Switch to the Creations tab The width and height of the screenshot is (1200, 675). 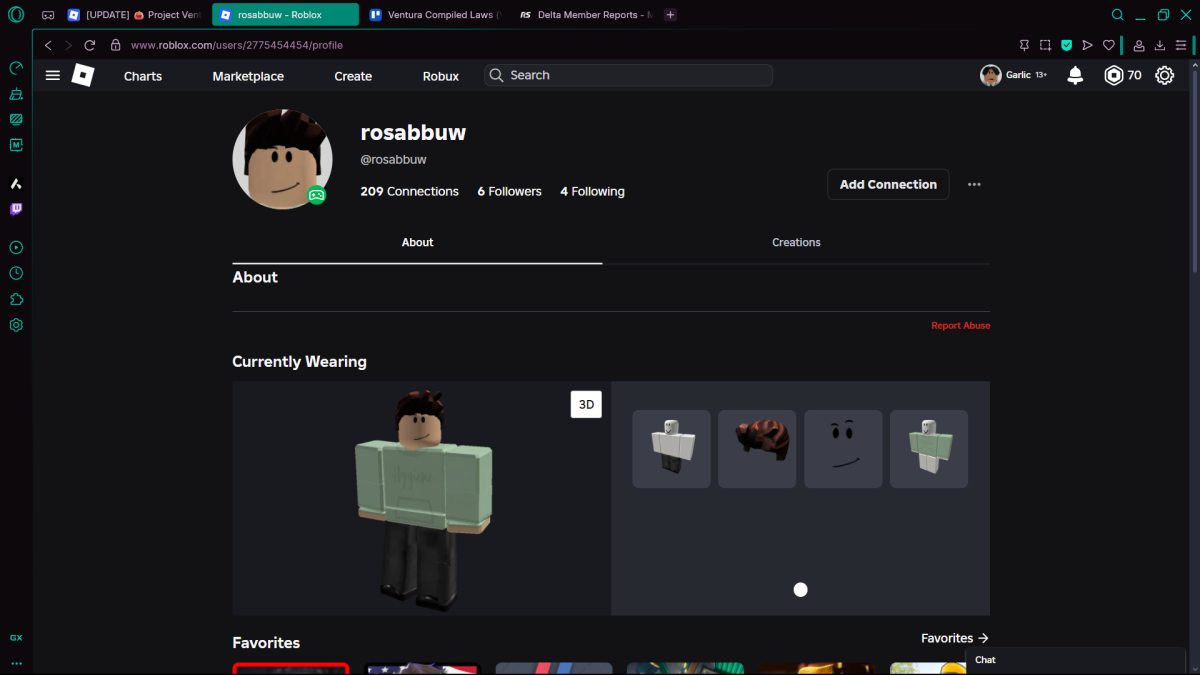coord(796,243)
